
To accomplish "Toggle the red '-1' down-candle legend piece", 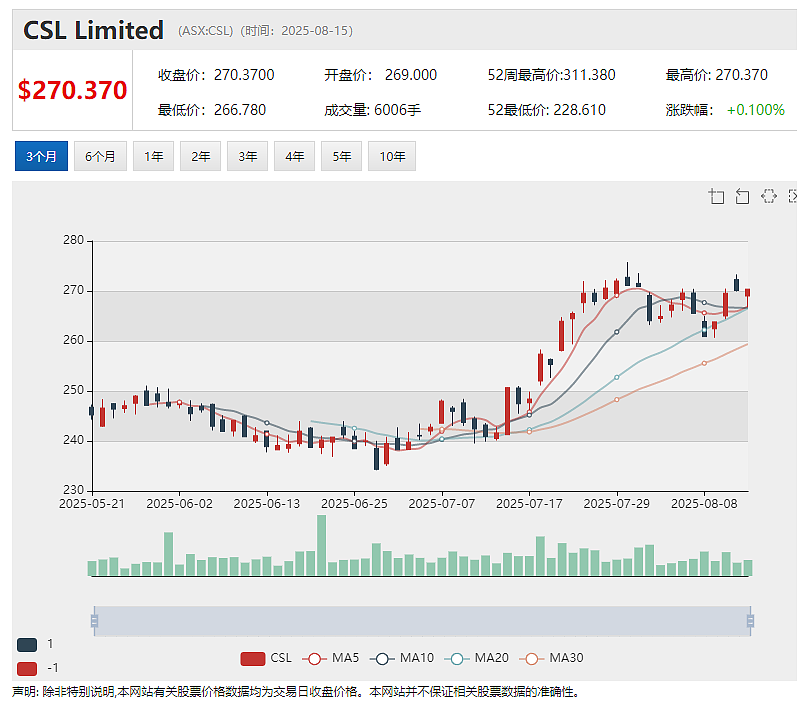I will (x=27, y=668).
